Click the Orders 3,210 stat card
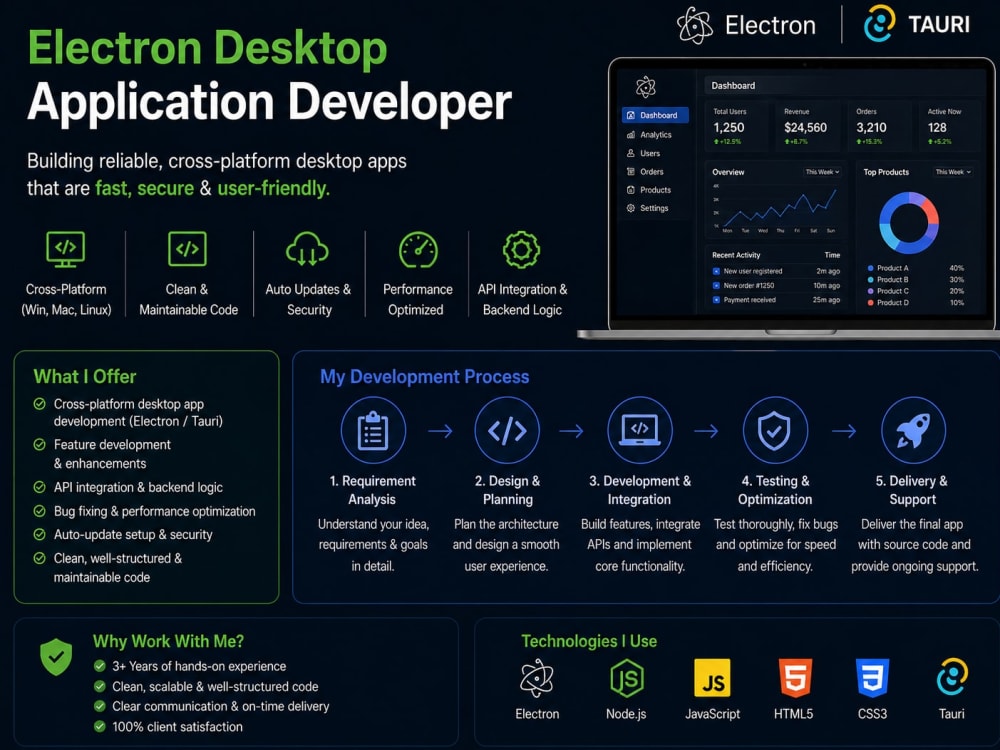The width and height of the screenshot is (1000, 750). pos(879,126)
